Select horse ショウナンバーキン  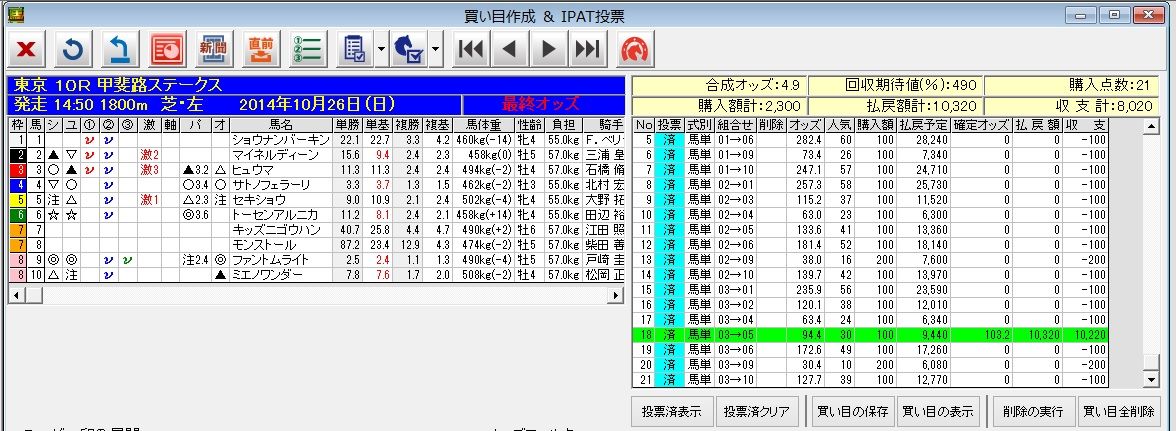point(280,140)
